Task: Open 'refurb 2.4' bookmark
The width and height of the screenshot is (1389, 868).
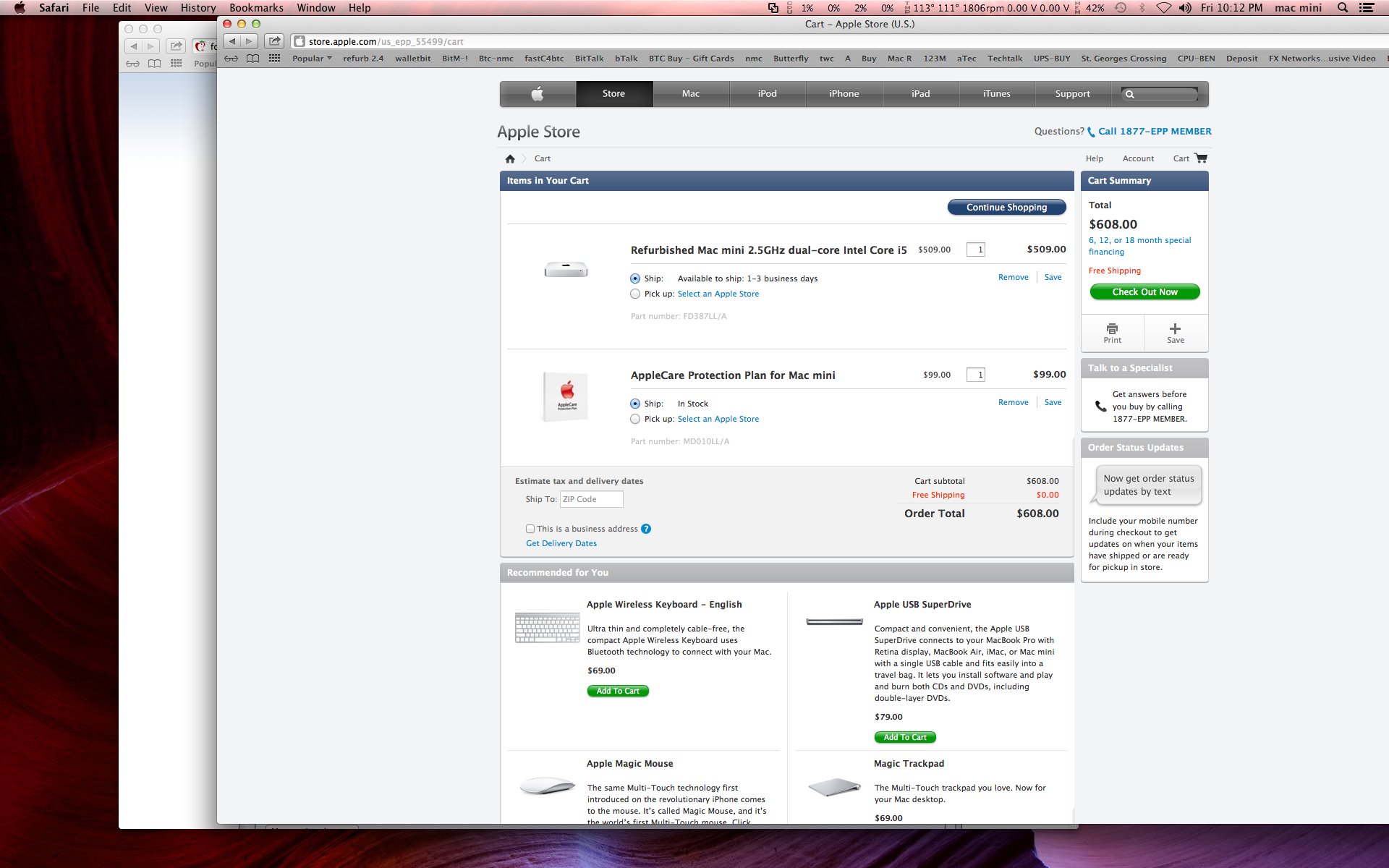Action: 363,59
